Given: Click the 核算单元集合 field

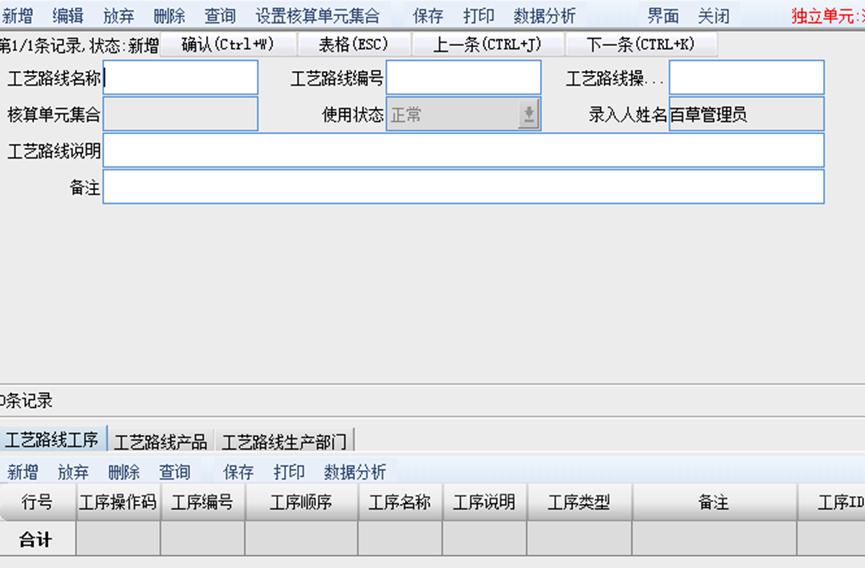Looking at the screenshot, I should coord(180,114).
